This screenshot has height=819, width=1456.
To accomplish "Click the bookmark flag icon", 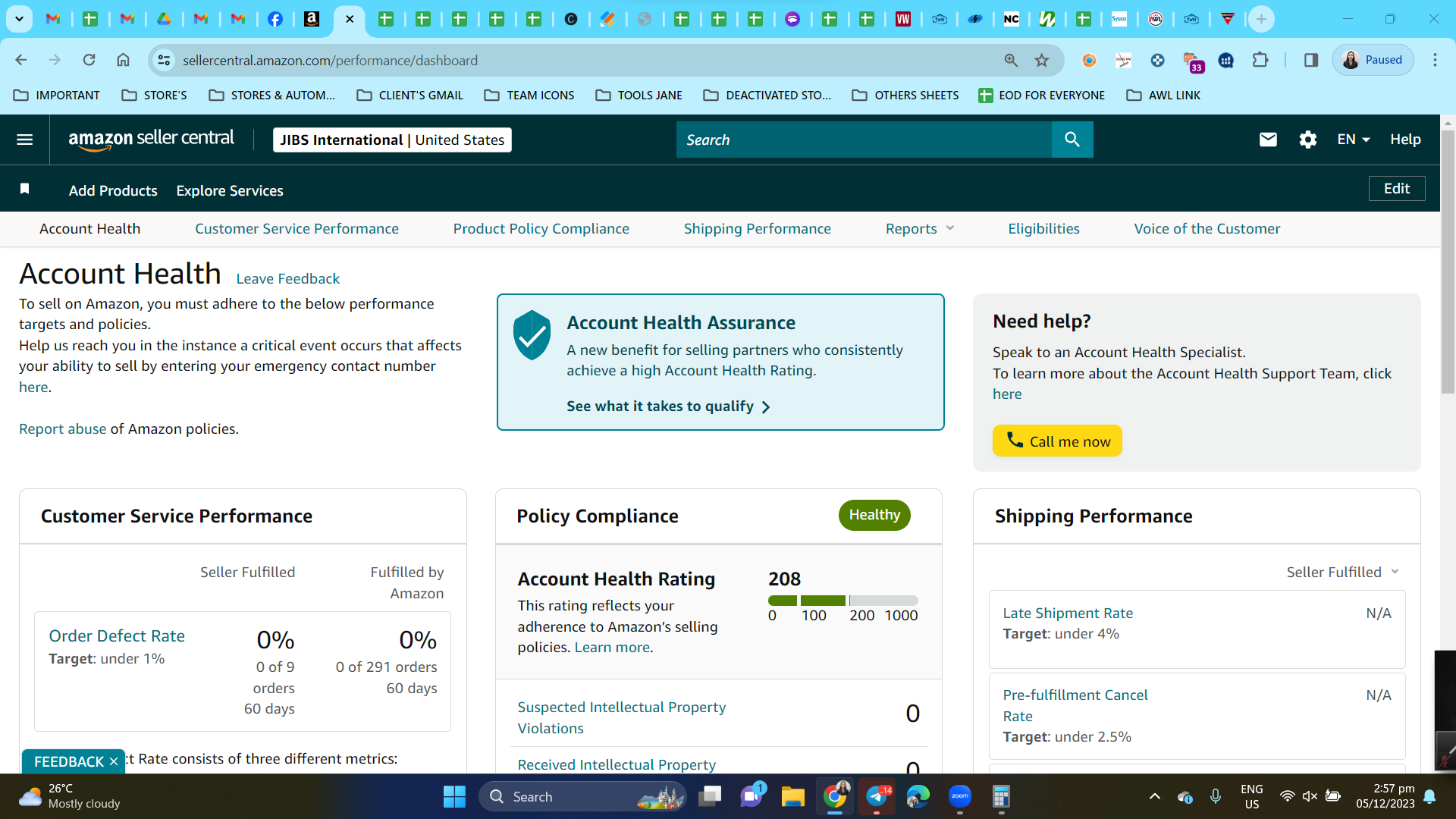I will click(24, 189).
